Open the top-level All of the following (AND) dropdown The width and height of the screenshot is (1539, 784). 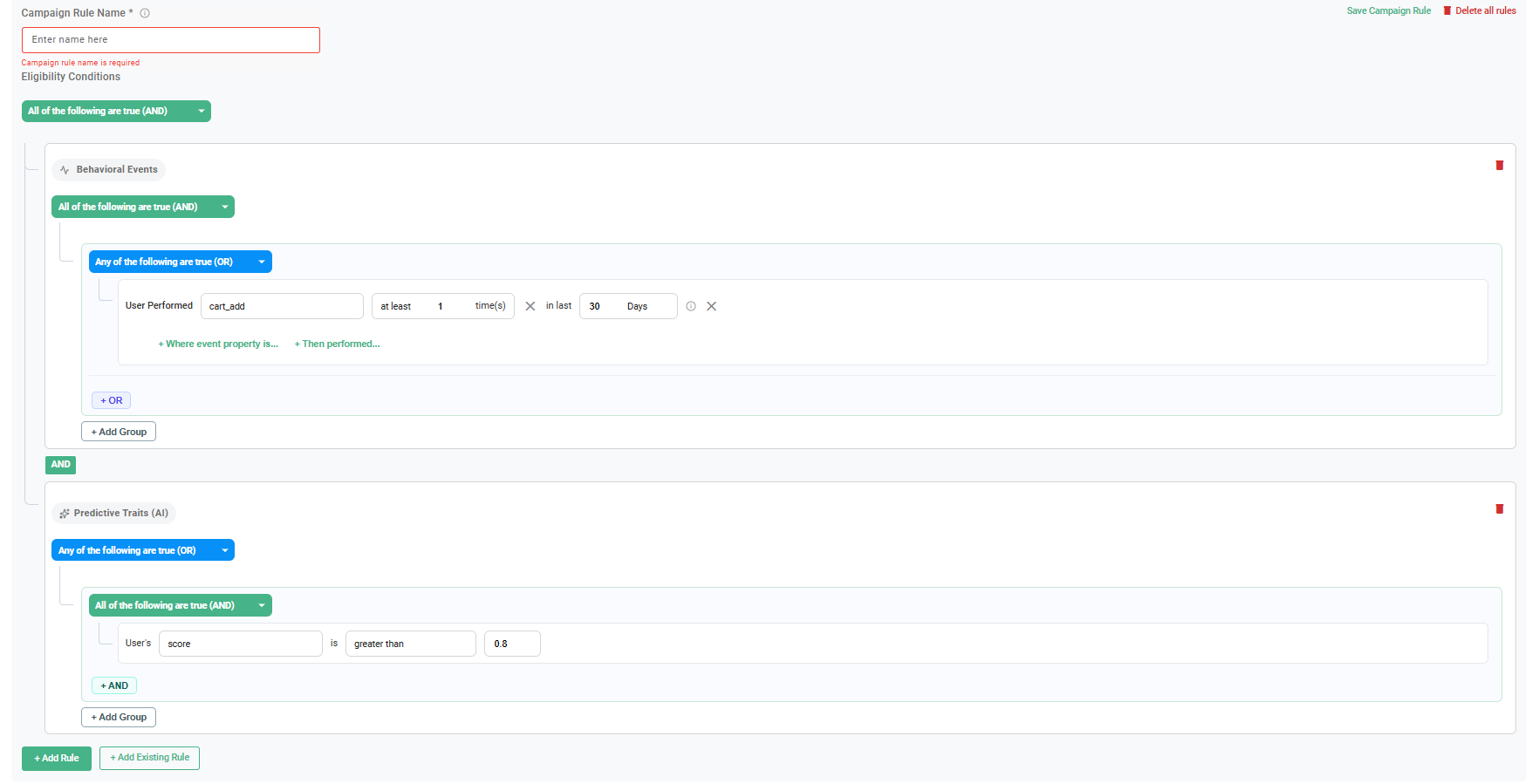[116, 111]
